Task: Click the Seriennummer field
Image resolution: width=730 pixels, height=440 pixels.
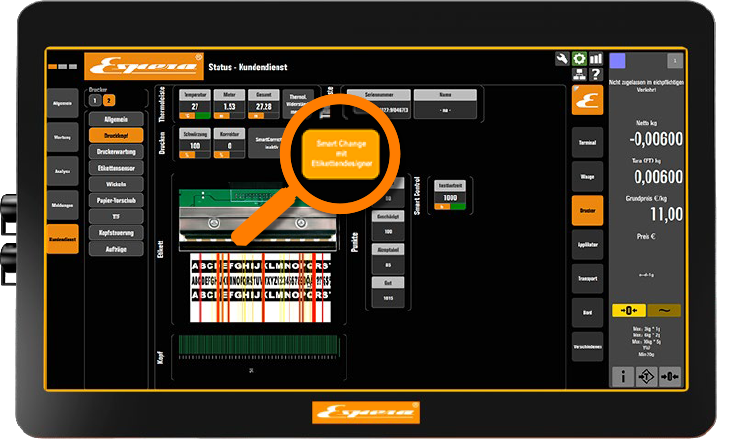Action: coord(379,104)
